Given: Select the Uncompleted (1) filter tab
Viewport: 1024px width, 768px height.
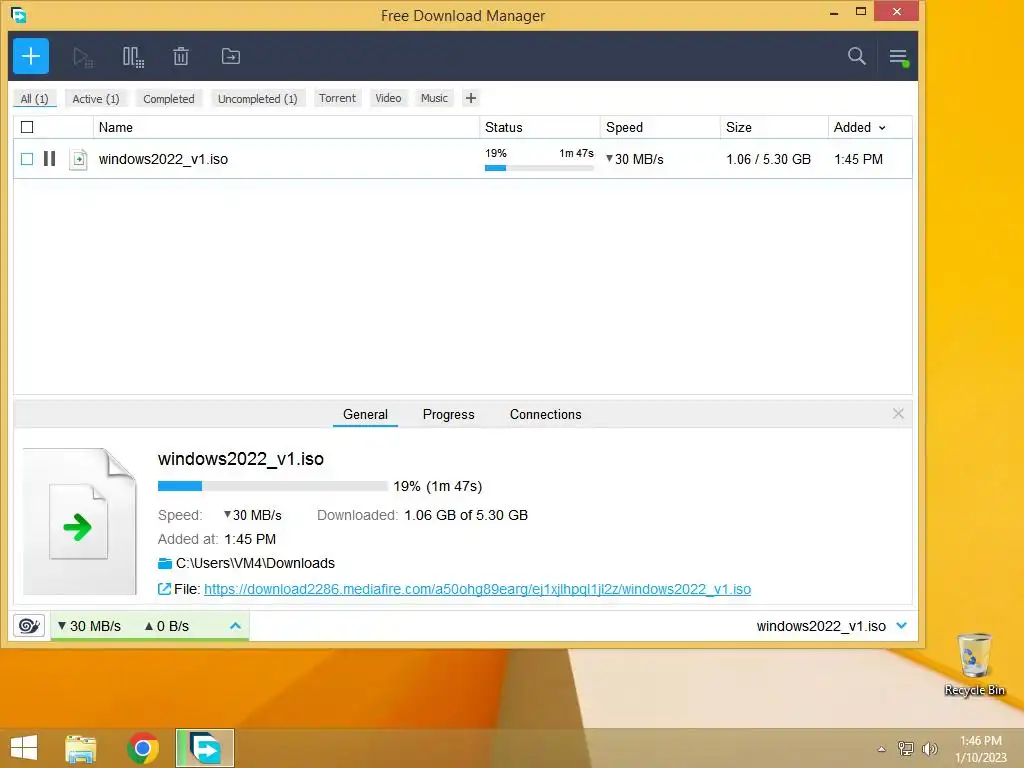Looking at the screenshot, I should tap(257, 99).
